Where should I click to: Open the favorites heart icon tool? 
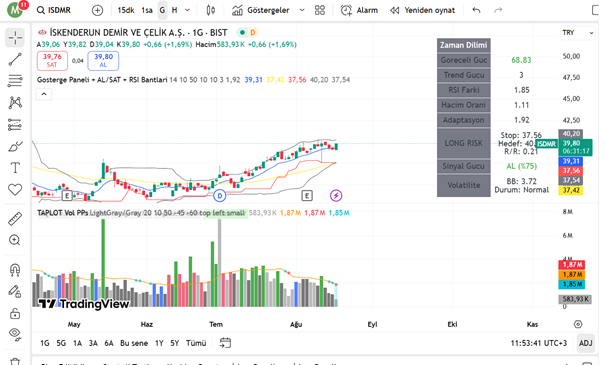[15, 189]
